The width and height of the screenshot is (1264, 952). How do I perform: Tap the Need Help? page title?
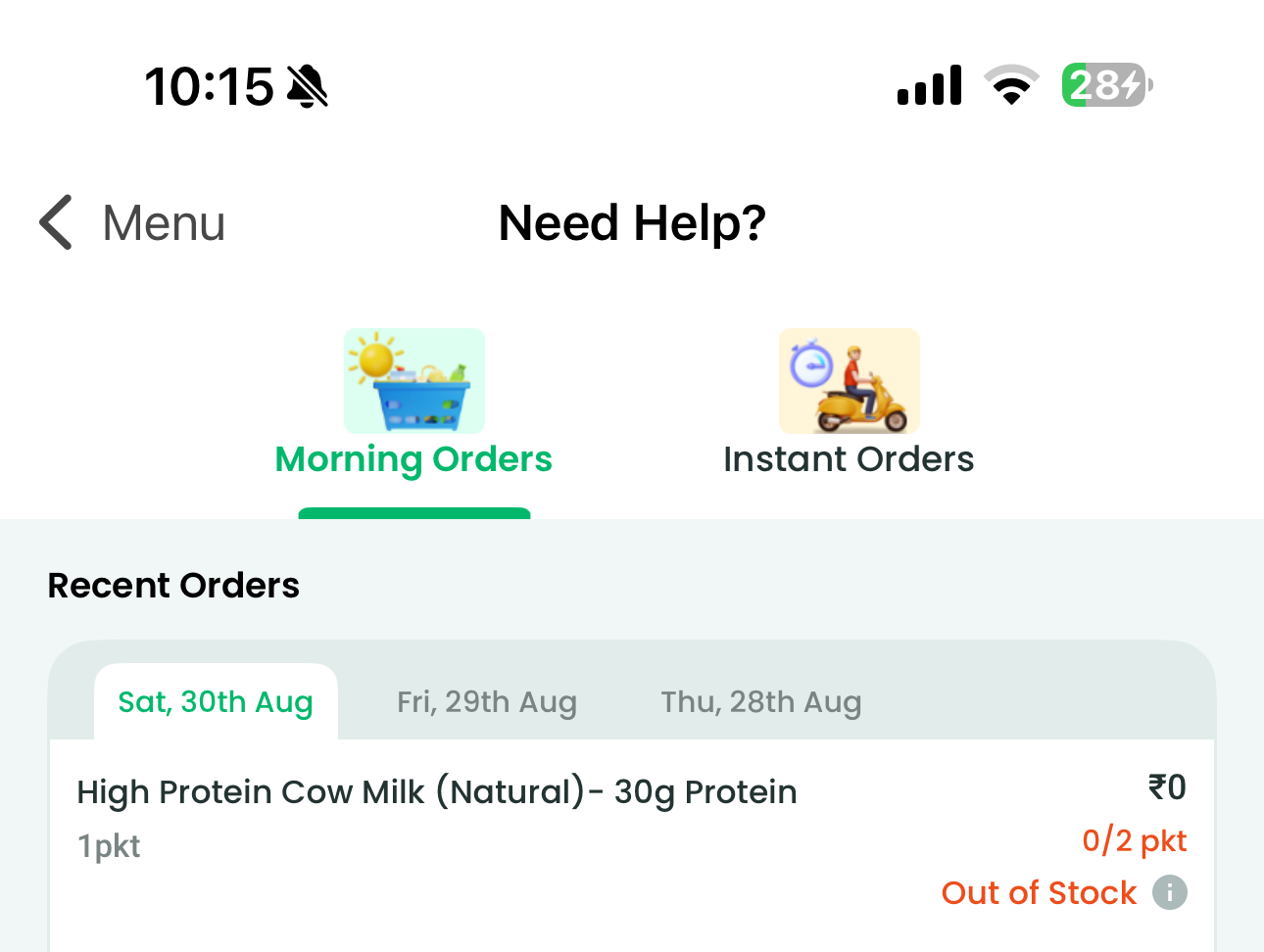coord(632,223)
